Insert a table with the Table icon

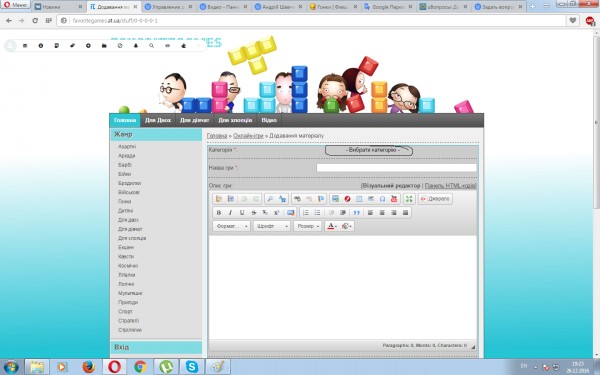(x=359, y=199)
